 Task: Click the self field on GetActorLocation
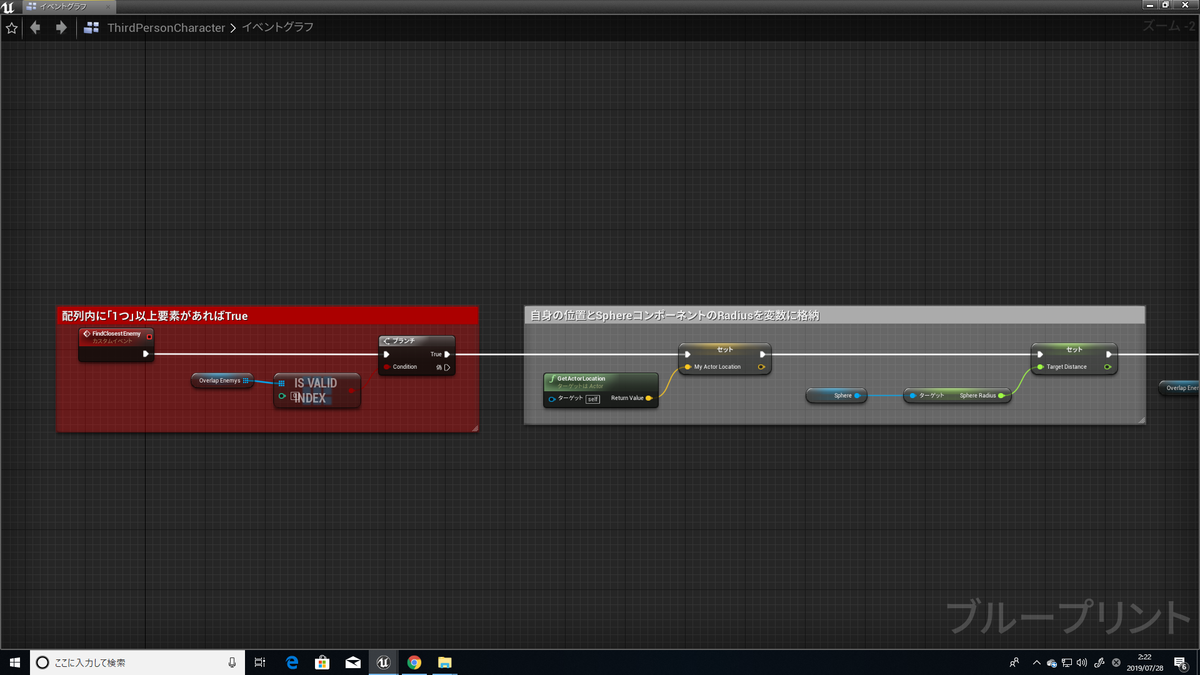click(x=592, y=399)
